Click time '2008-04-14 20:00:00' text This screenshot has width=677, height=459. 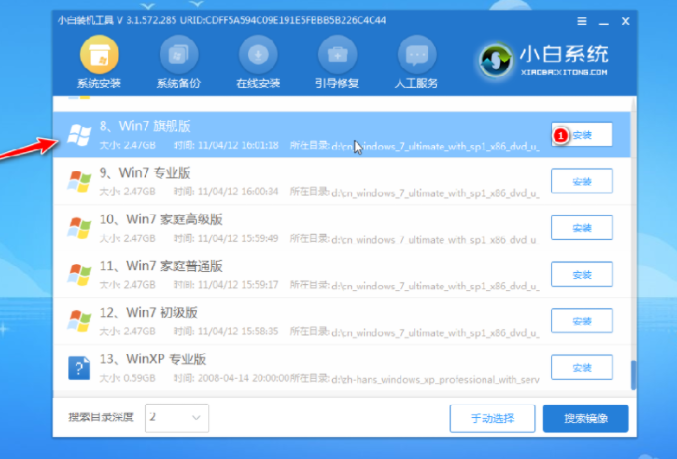click(243, 378)
